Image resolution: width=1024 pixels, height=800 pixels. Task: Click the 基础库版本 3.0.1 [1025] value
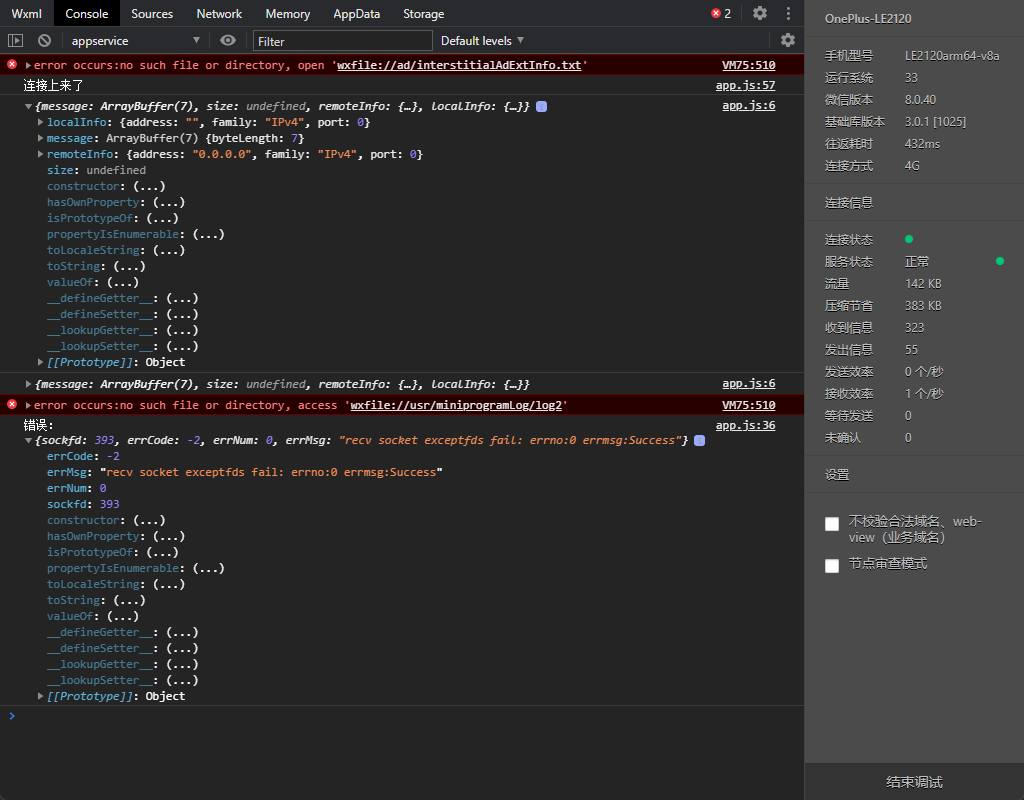[x=935, y=121]
